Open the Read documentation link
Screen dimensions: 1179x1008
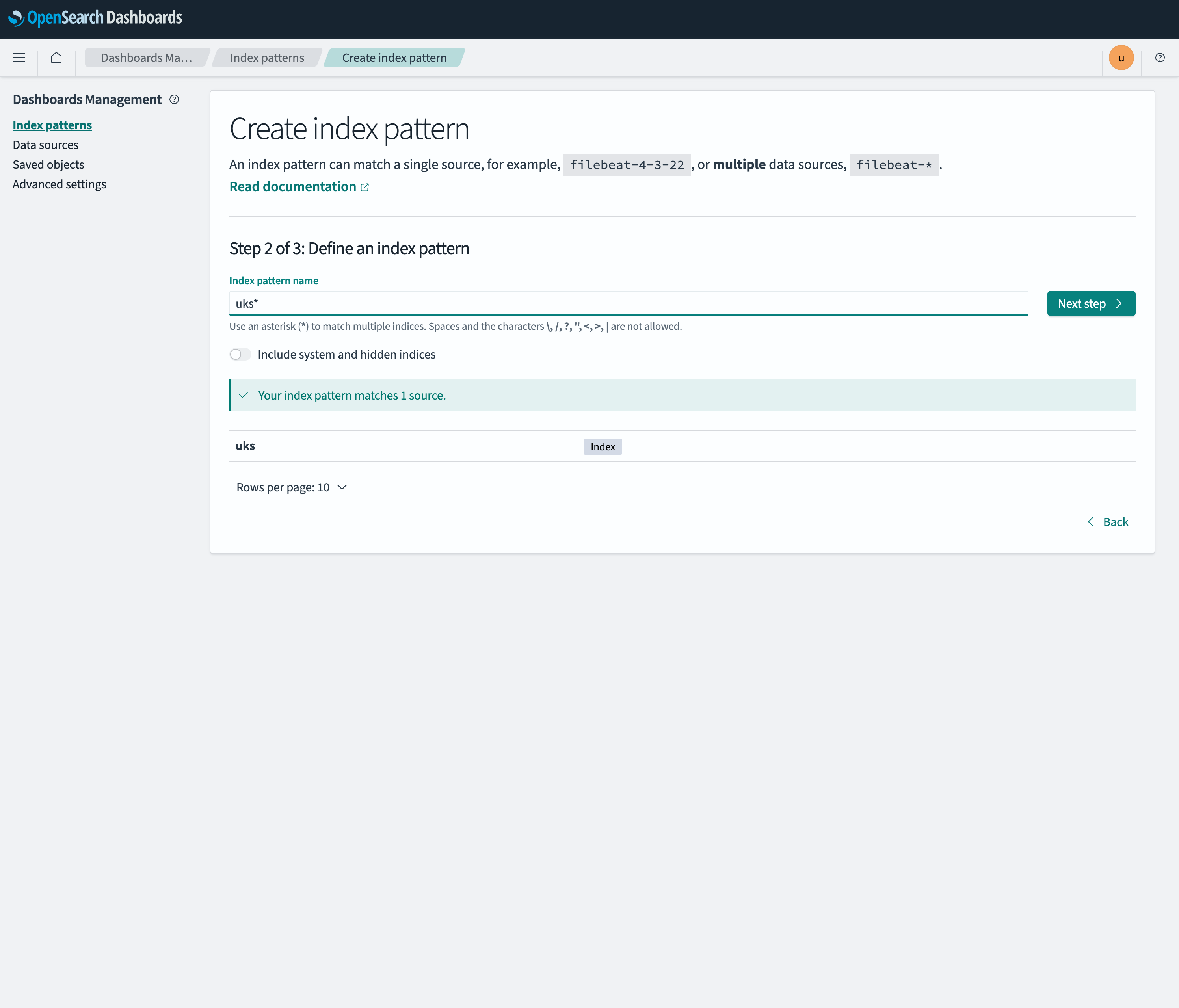click(299, 187)
